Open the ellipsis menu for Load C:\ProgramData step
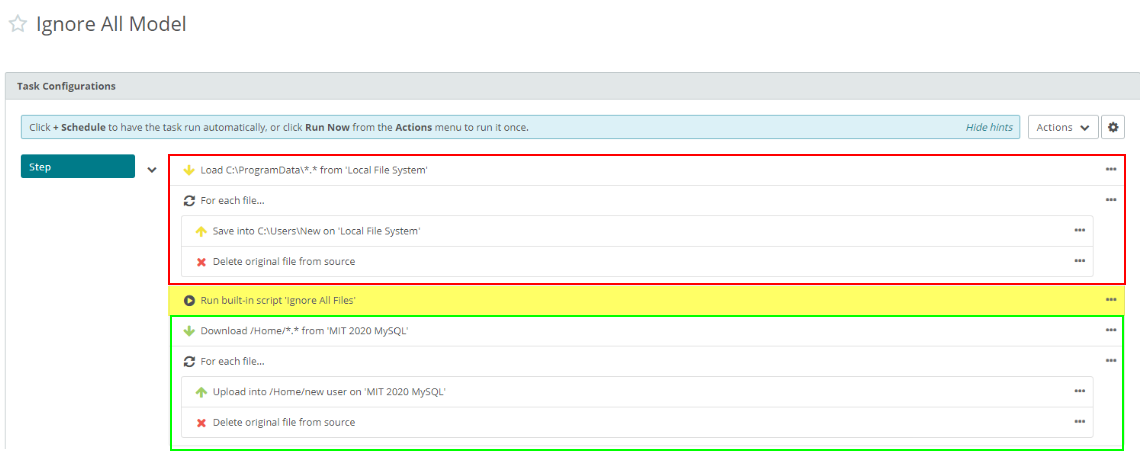The width and height of the screenshot is (1148, 451). click(x=1111, y=170)
